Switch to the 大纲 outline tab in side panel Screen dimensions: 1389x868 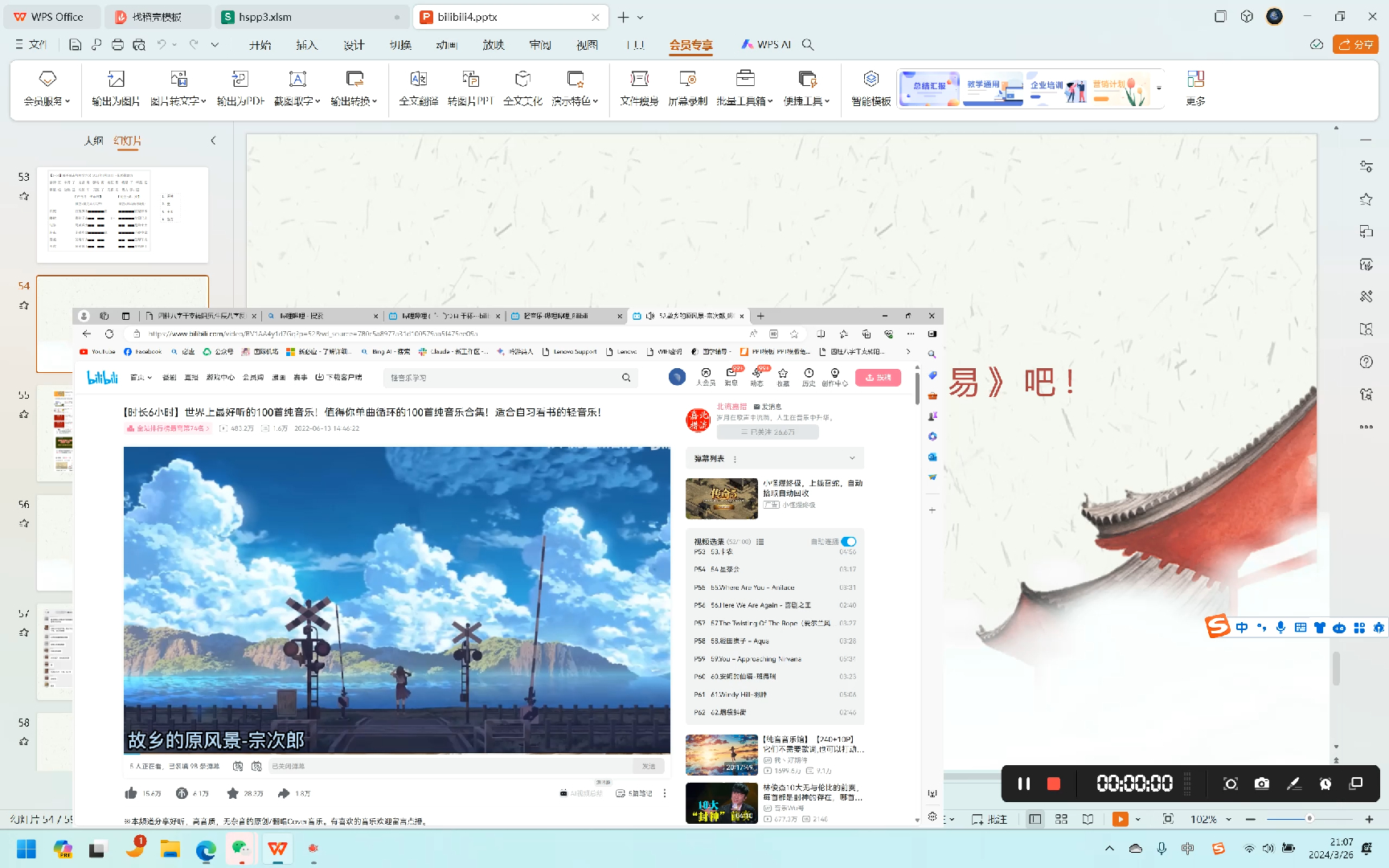94,141
